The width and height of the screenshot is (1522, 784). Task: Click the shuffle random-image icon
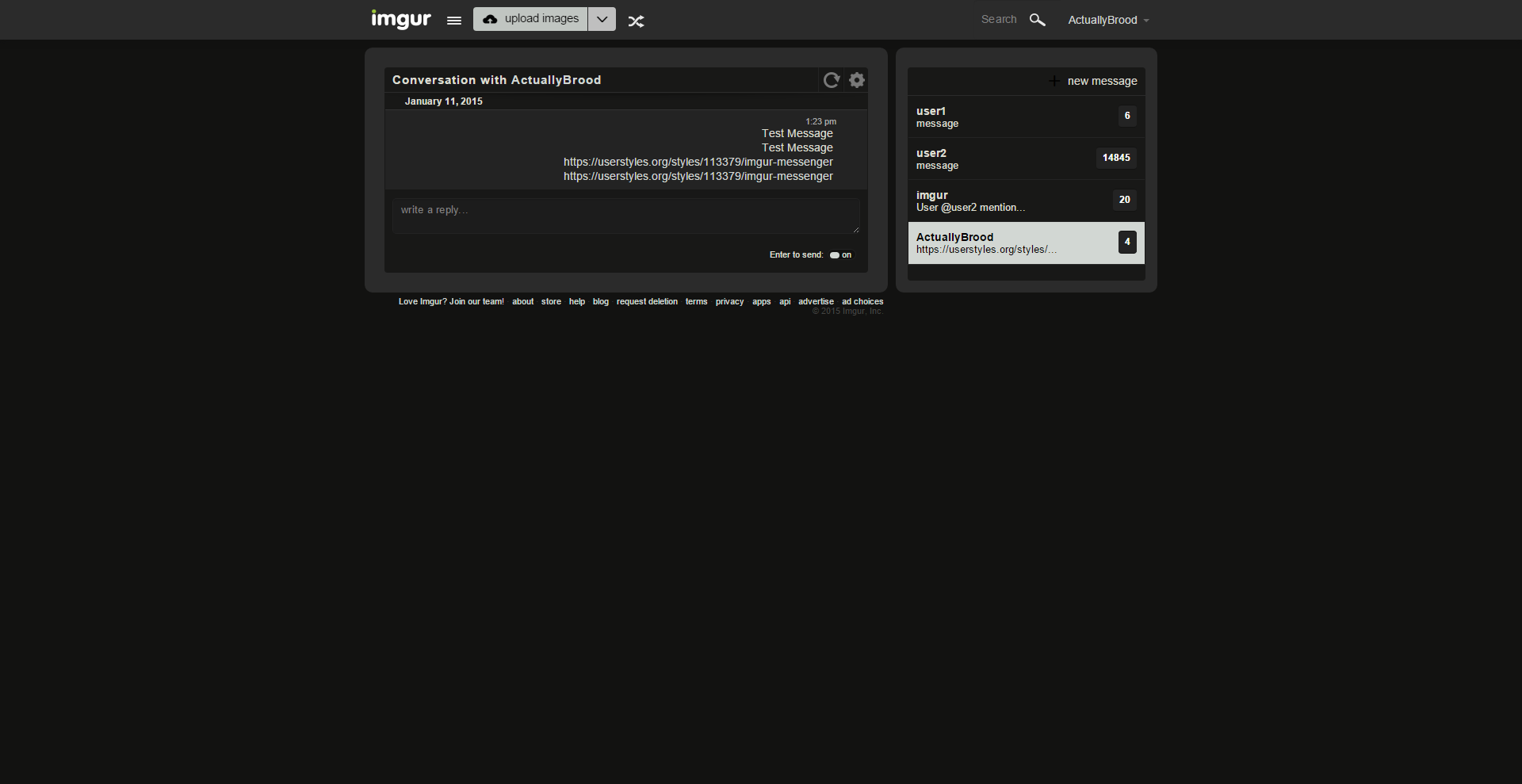click(x=637, y=20)
